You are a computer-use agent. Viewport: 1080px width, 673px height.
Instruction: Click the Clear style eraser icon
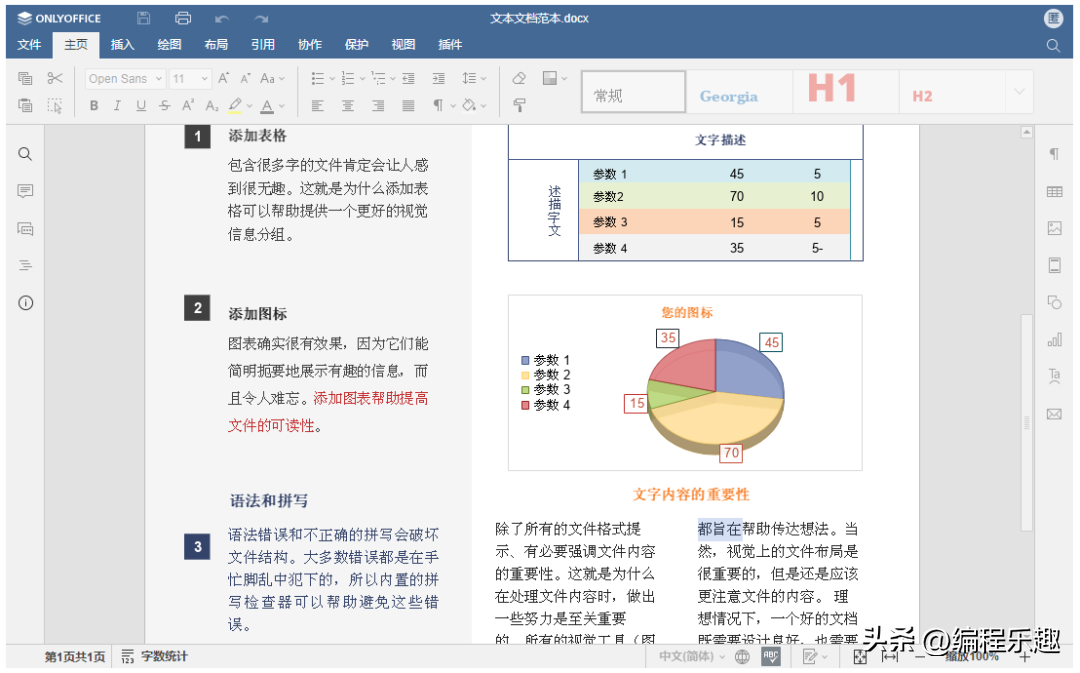coord(519,78)
